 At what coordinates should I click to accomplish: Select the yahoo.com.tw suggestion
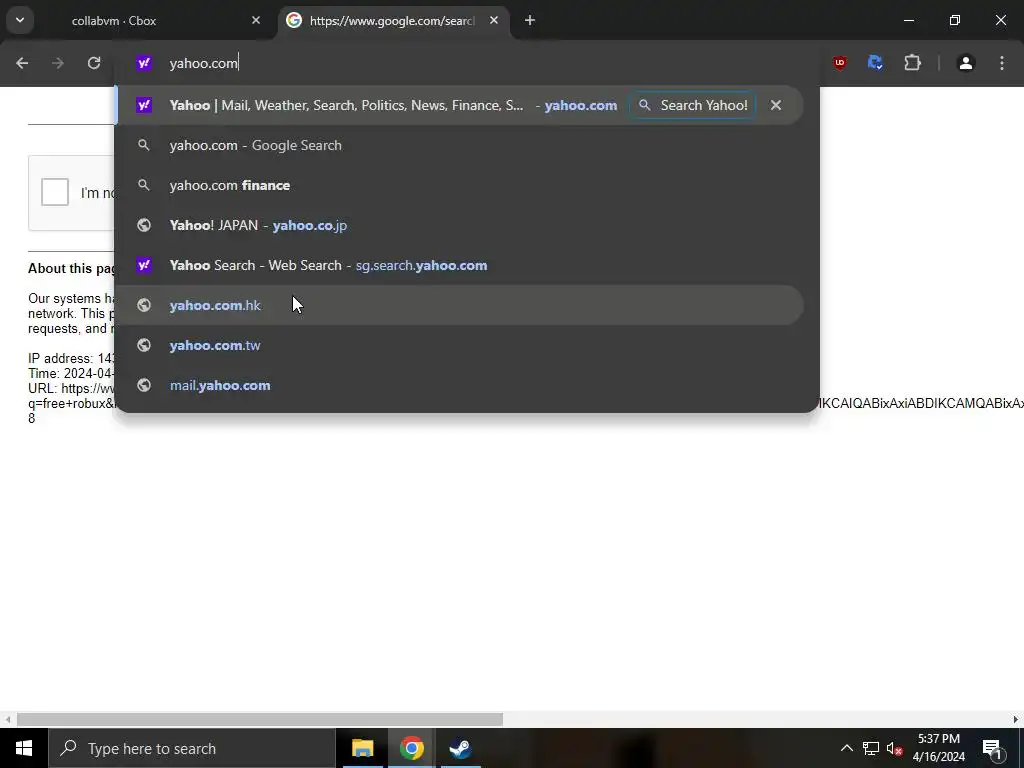[460, 345]
